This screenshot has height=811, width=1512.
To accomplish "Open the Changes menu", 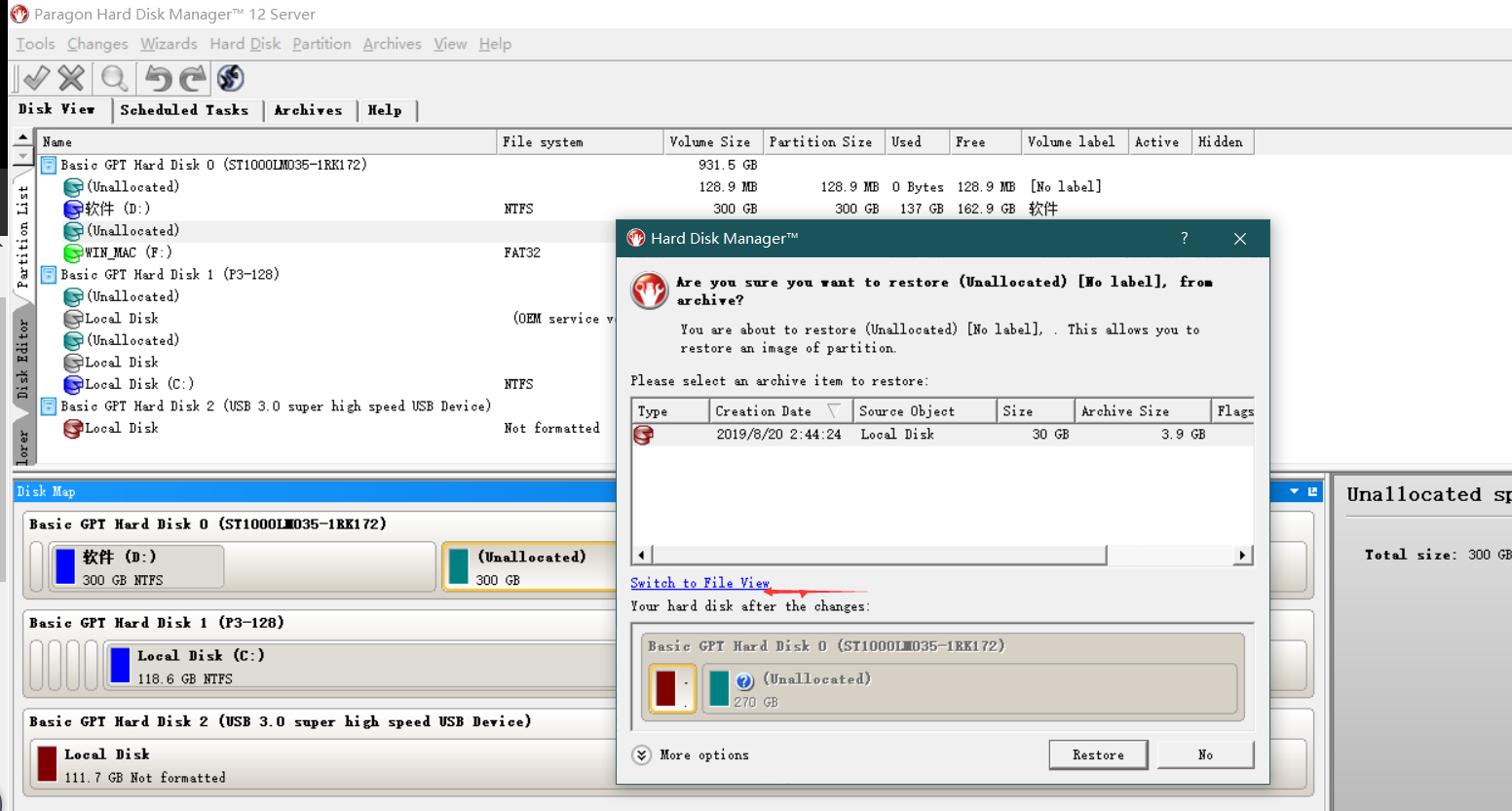I will (x=97, y=44).
